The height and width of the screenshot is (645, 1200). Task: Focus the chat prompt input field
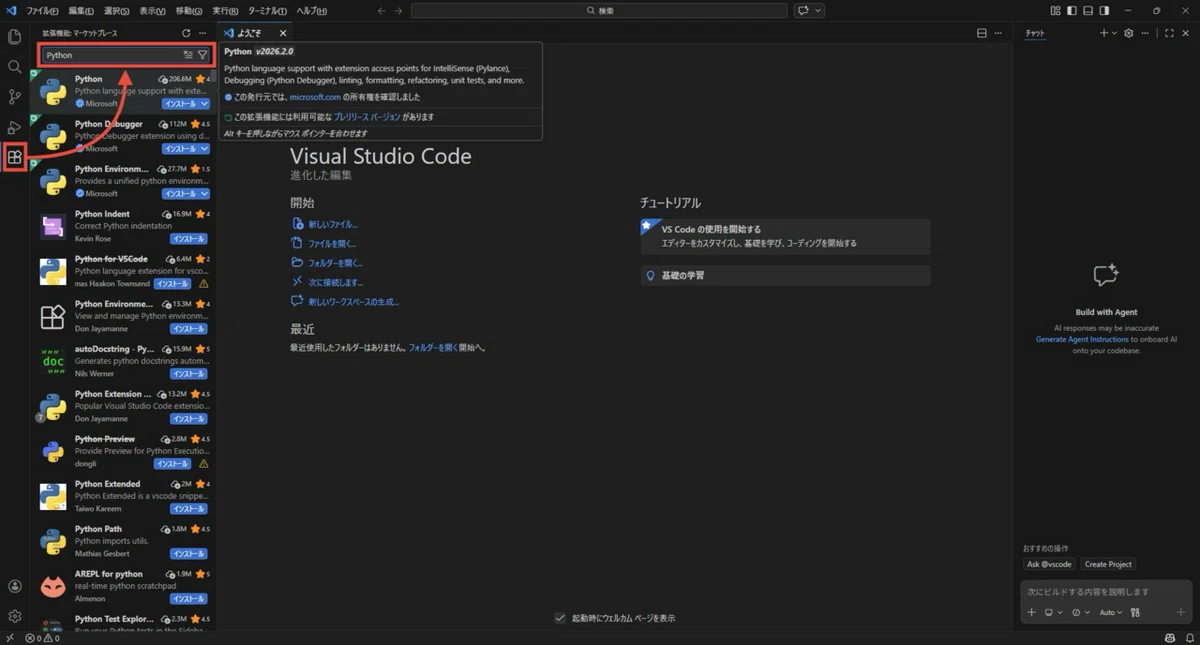(x=1105, y=591)
